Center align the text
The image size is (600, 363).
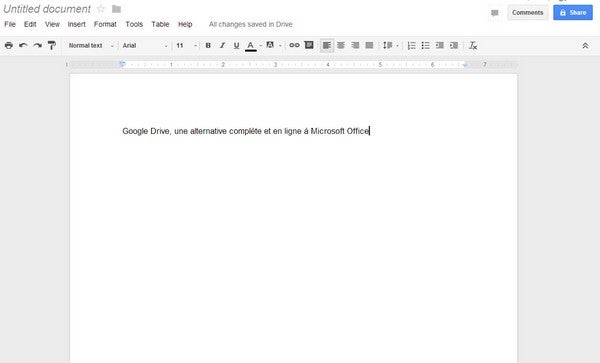pyautogui.click(x=341, y=46)
